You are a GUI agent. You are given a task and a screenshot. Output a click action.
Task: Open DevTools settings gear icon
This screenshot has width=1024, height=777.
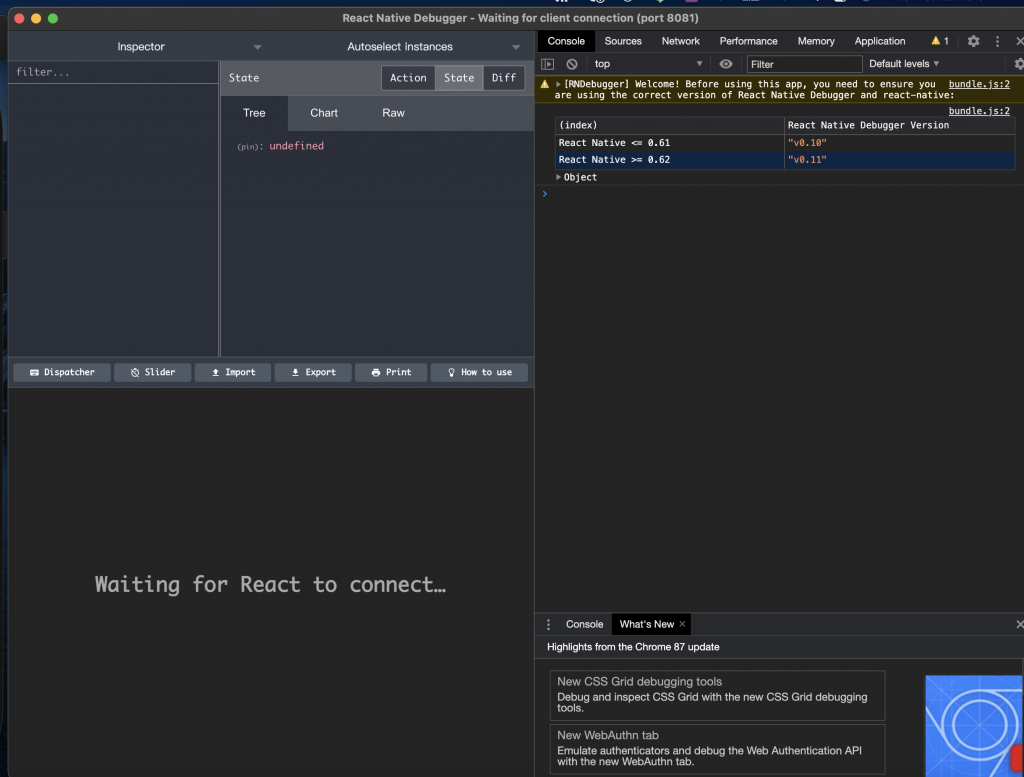click(x=973, y=41)
